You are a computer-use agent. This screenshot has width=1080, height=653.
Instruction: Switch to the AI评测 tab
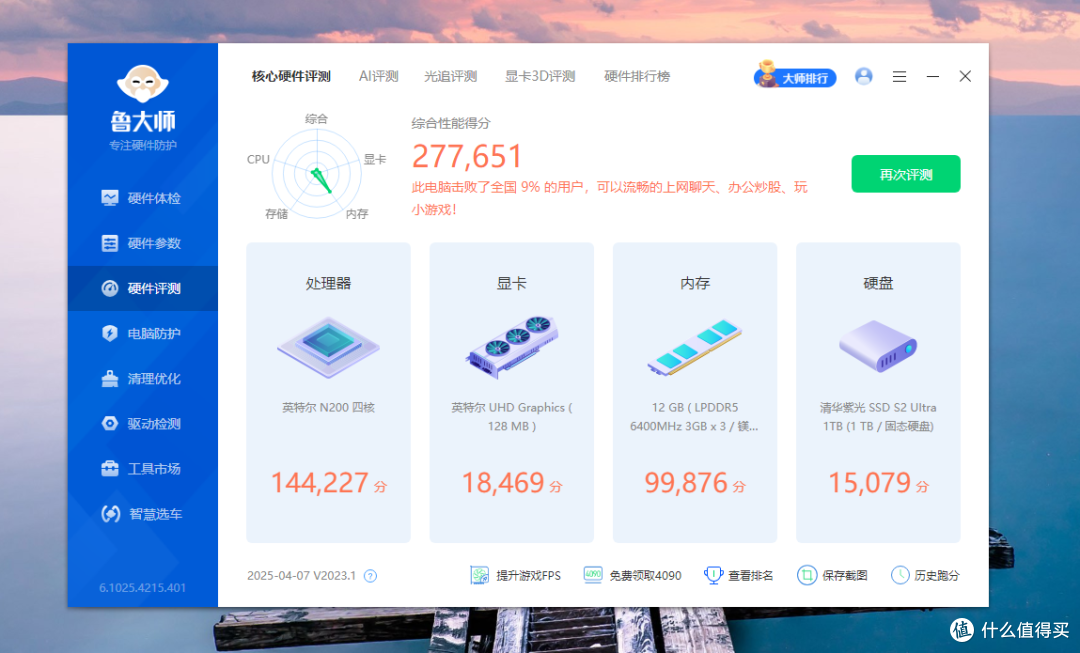[x=378, y=76]
